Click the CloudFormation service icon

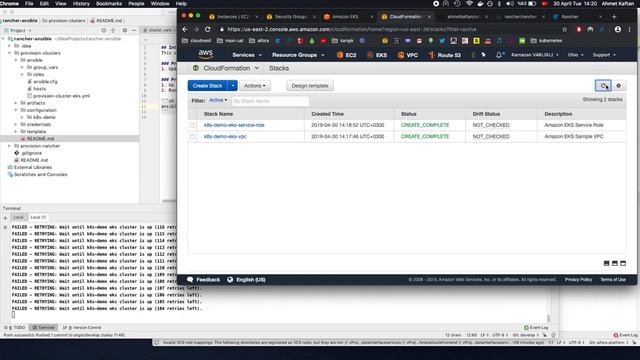(x=196, y=68)
